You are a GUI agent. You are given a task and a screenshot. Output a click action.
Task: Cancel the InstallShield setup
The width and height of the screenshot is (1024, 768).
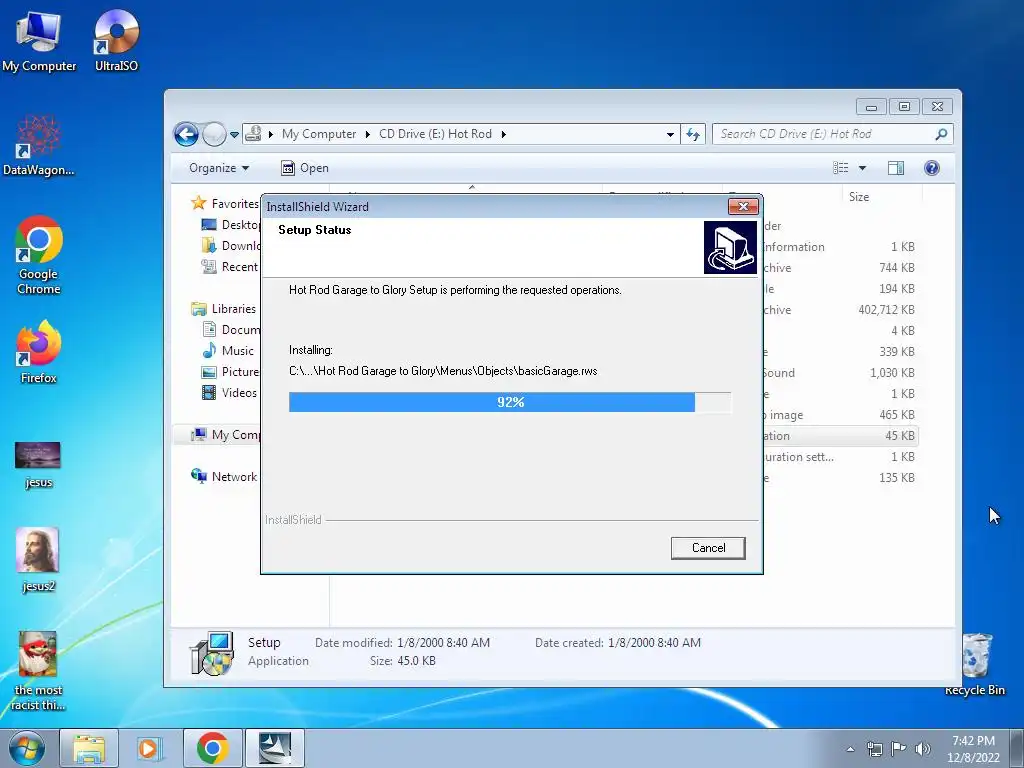(708, 548)
